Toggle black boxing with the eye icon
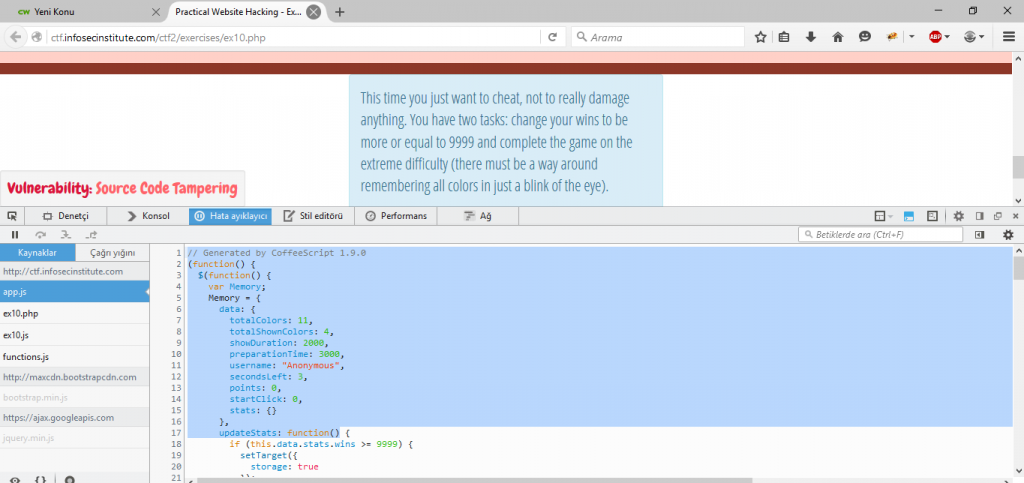This screenshot has height=483, width=1024. (14, 479)
